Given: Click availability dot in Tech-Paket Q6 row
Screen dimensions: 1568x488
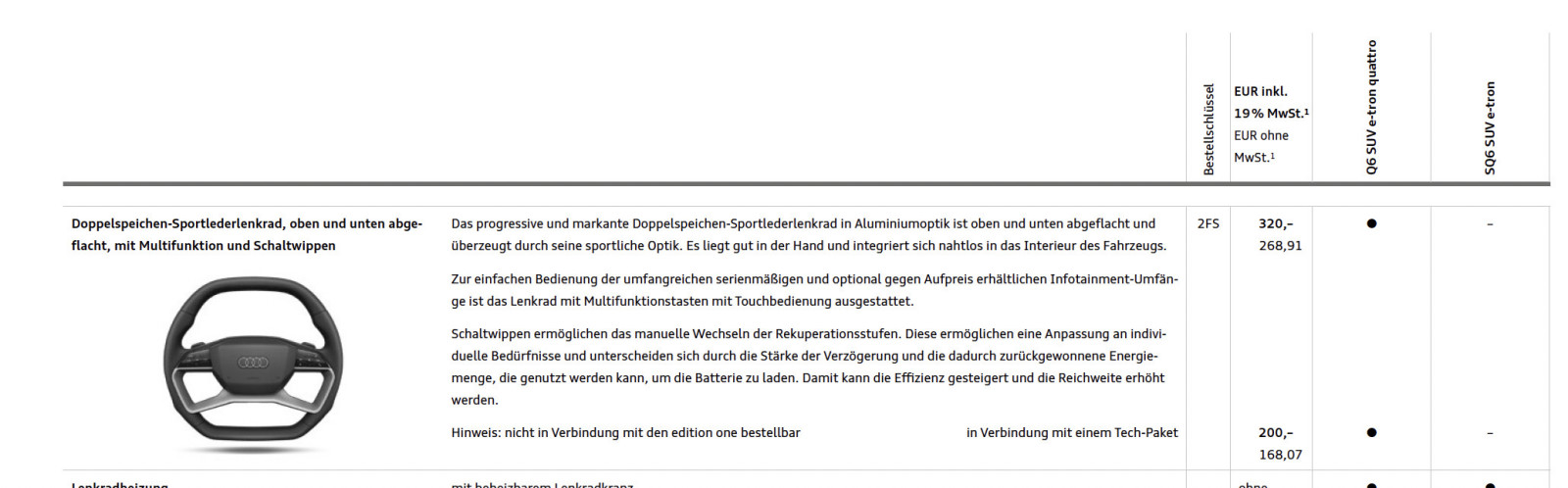Looking at the screenshot, I should pyautogui.click(x=1371, y=432).
